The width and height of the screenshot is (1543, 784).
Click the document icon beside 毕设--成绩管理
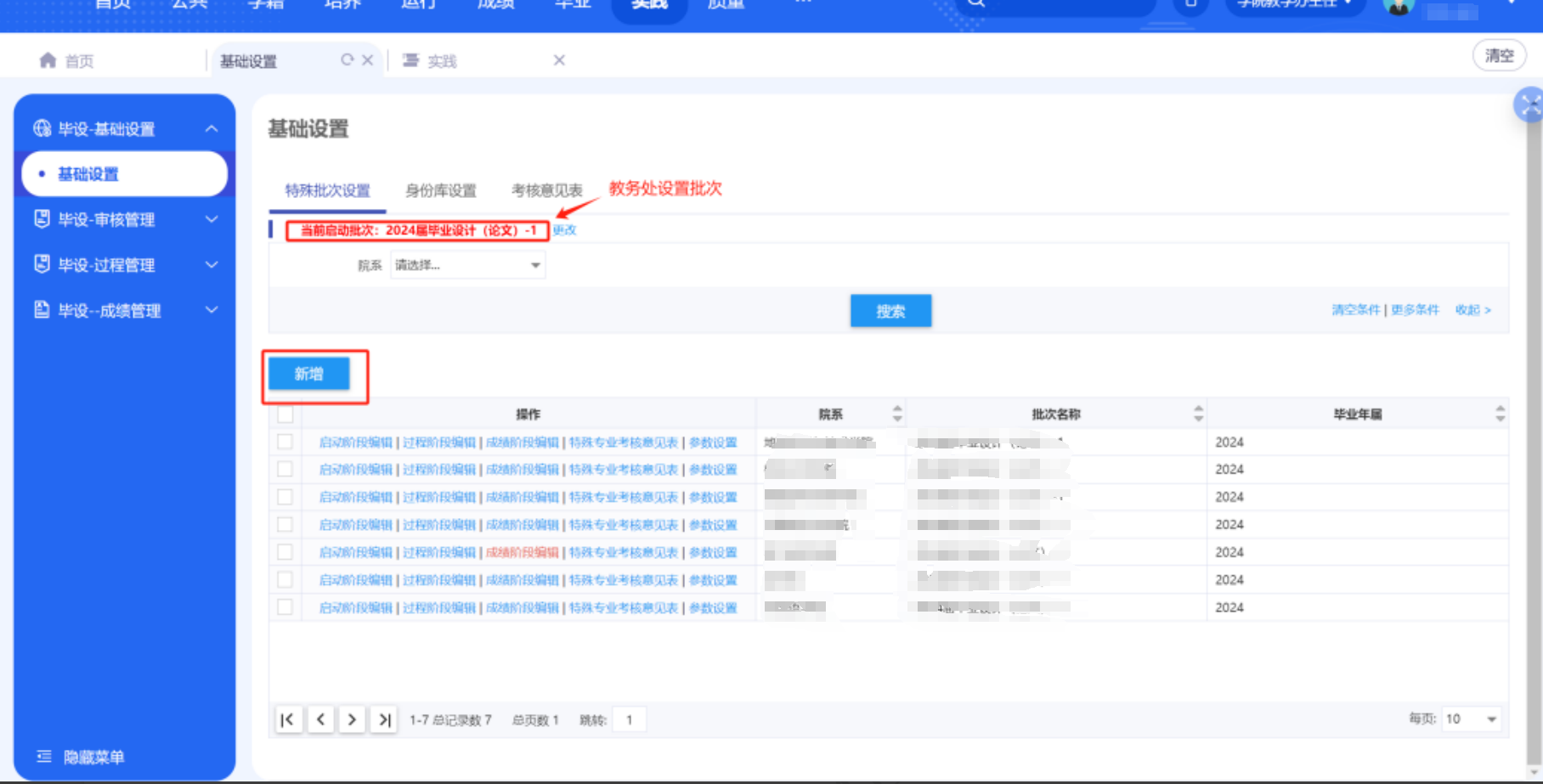click(x=42, y=310)
